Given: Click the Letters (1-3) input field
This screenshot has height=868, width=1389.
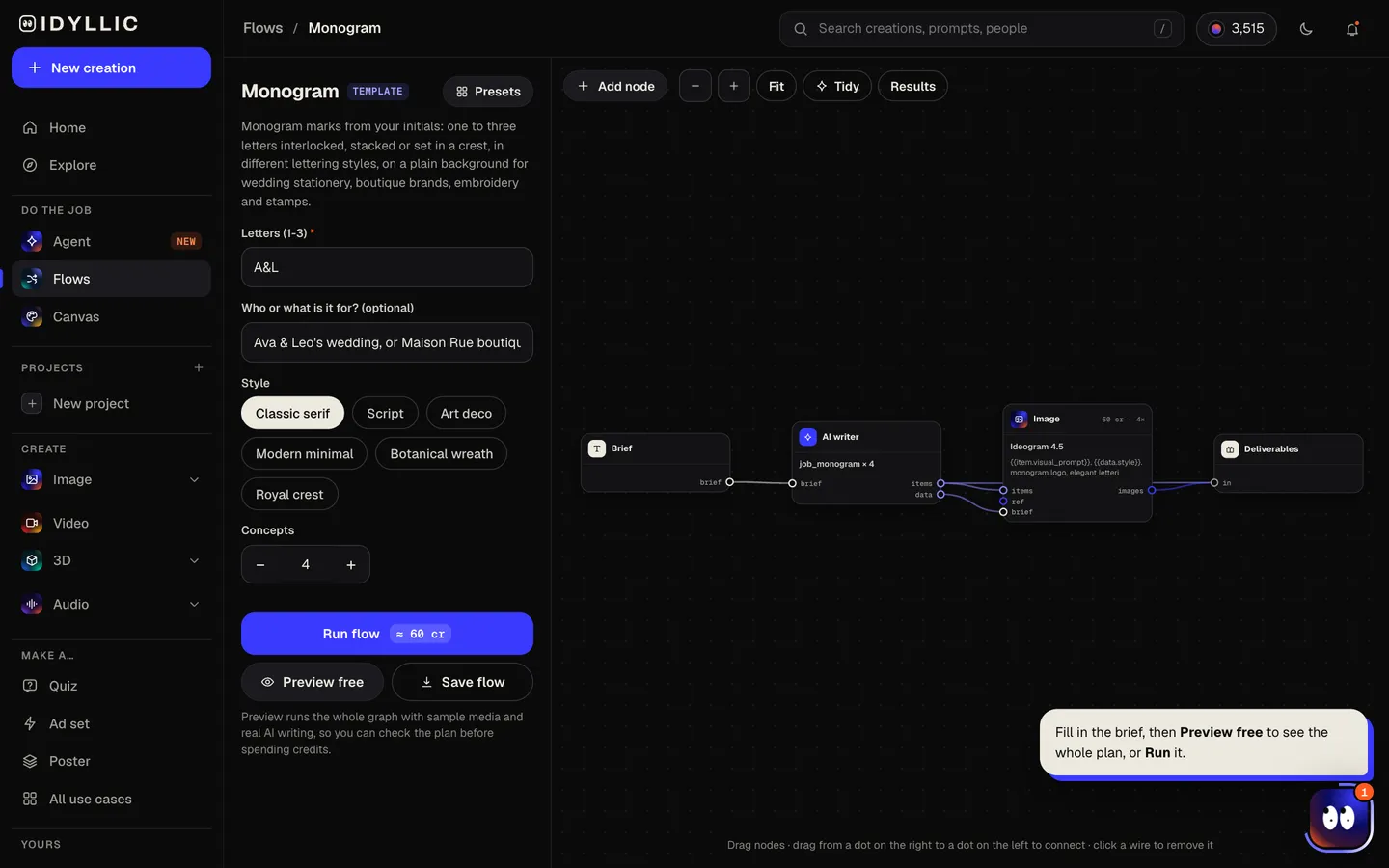Looking at the screenshot, I should point(387,267).
